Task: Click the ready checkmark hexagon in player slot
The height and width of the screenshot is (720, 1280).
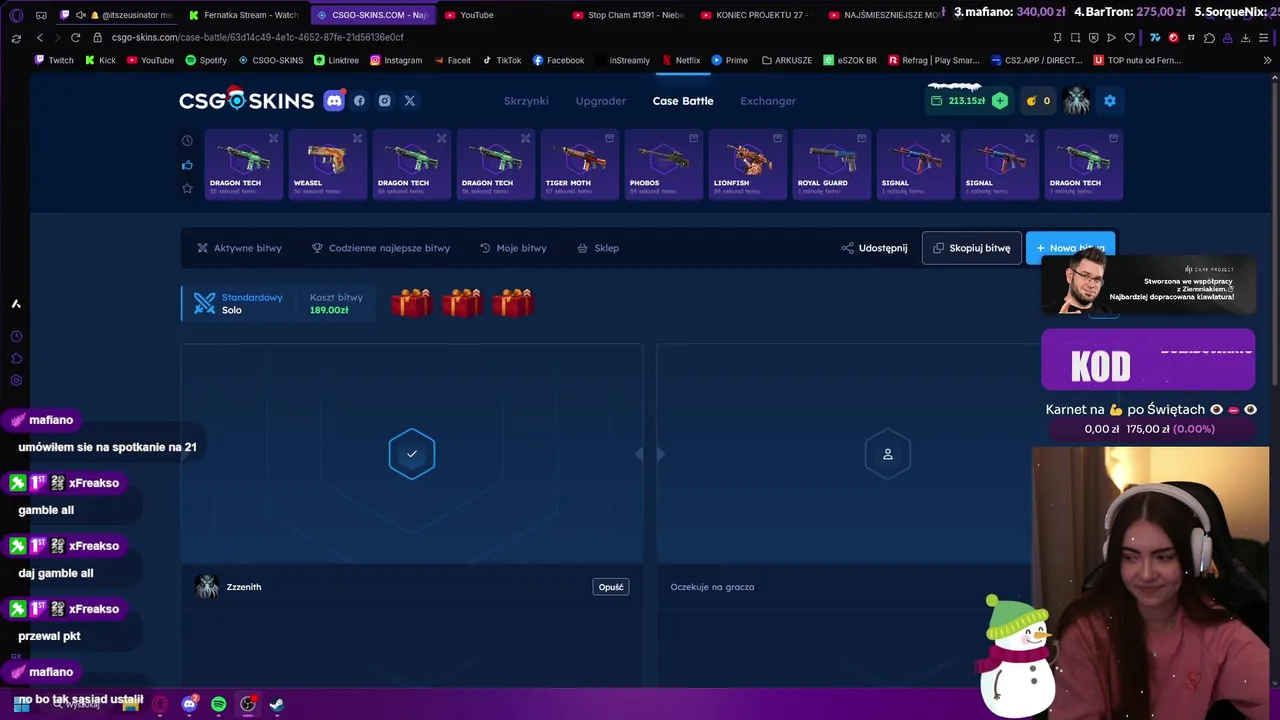Action: (412, 454)
